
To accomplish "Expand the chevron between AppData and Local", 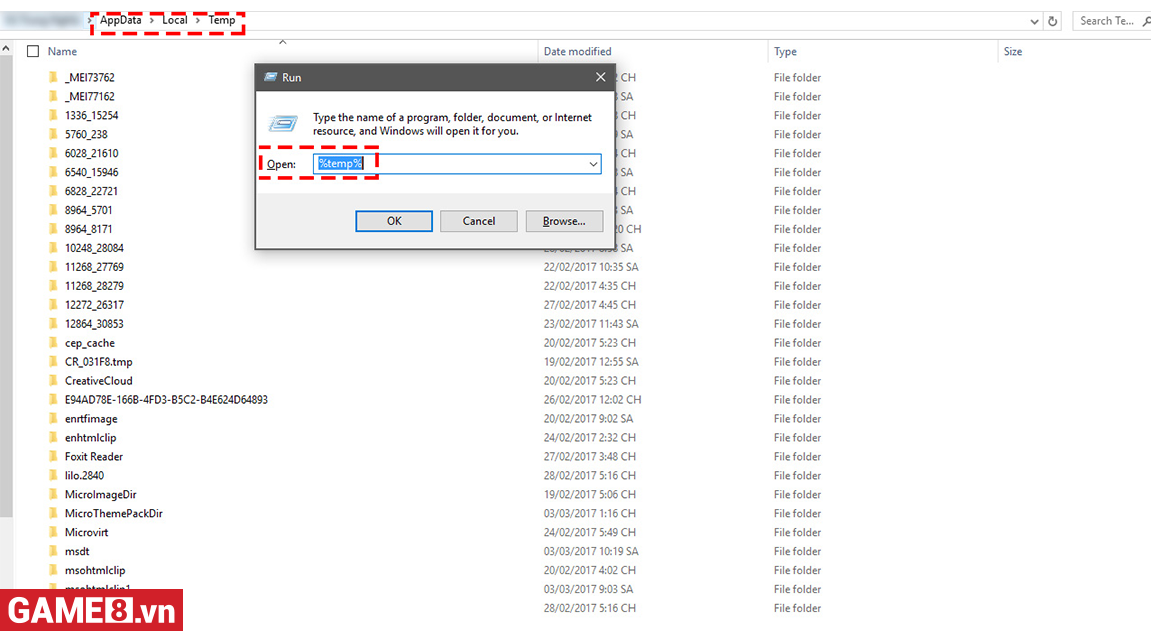I will (x=152, y=21).
